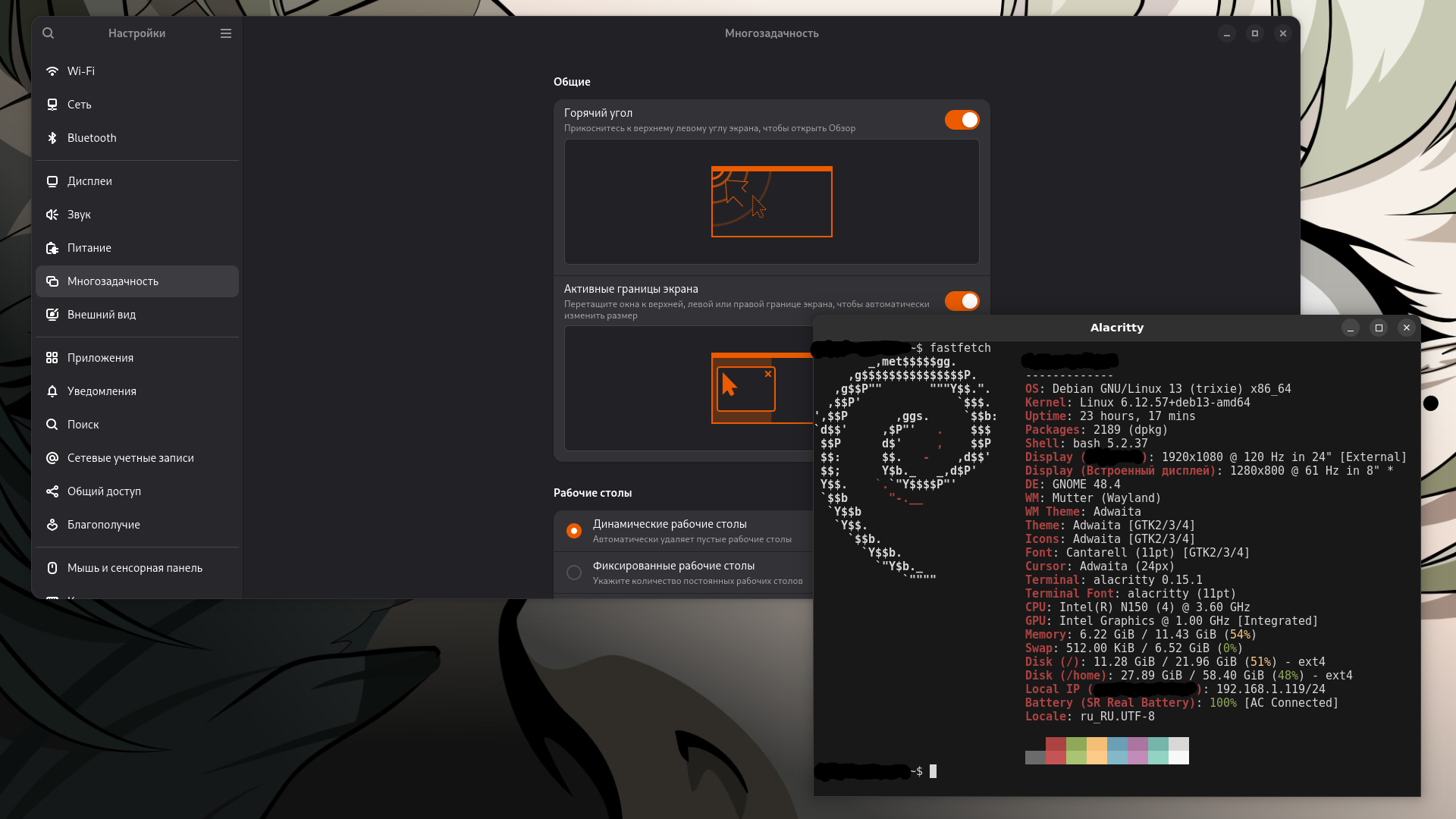Image resolution: width=1456 pixels, height=819 pixels.
Task: Go to Сетевые учетные записи section
Action: (x=130, y=458)
